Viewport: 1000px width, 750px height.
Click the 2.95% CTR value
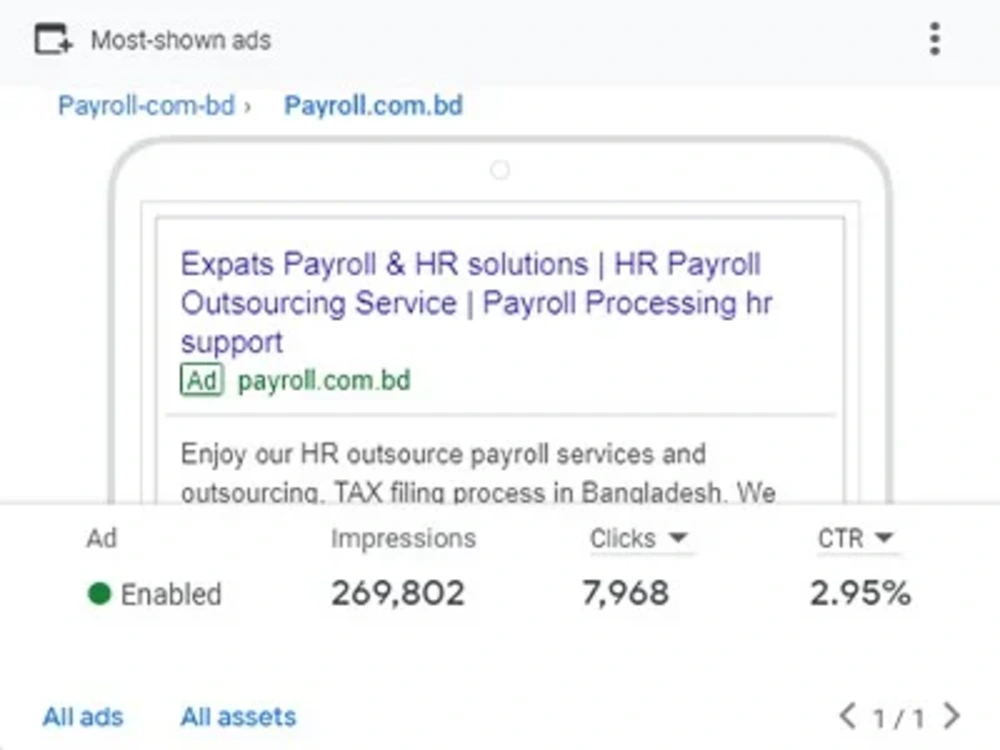pos(860,594)
